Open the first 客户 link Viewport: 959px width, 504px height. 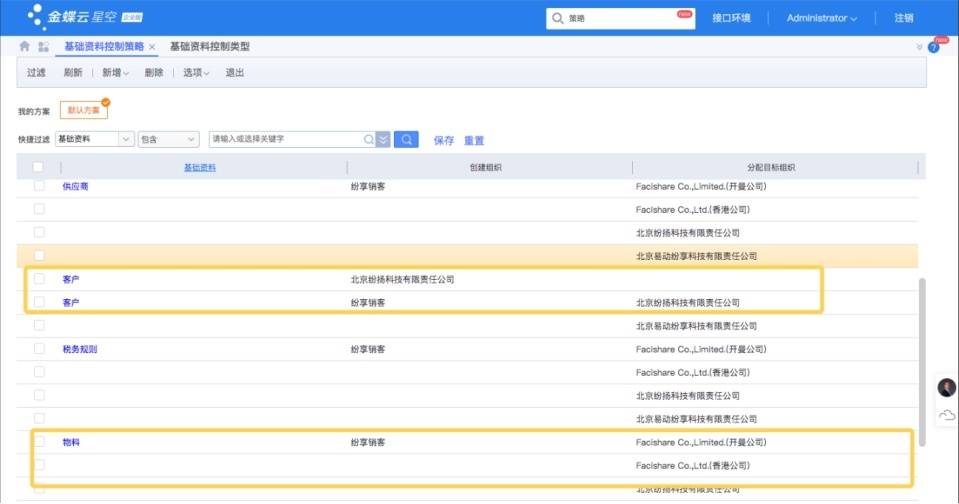(71, 279)
